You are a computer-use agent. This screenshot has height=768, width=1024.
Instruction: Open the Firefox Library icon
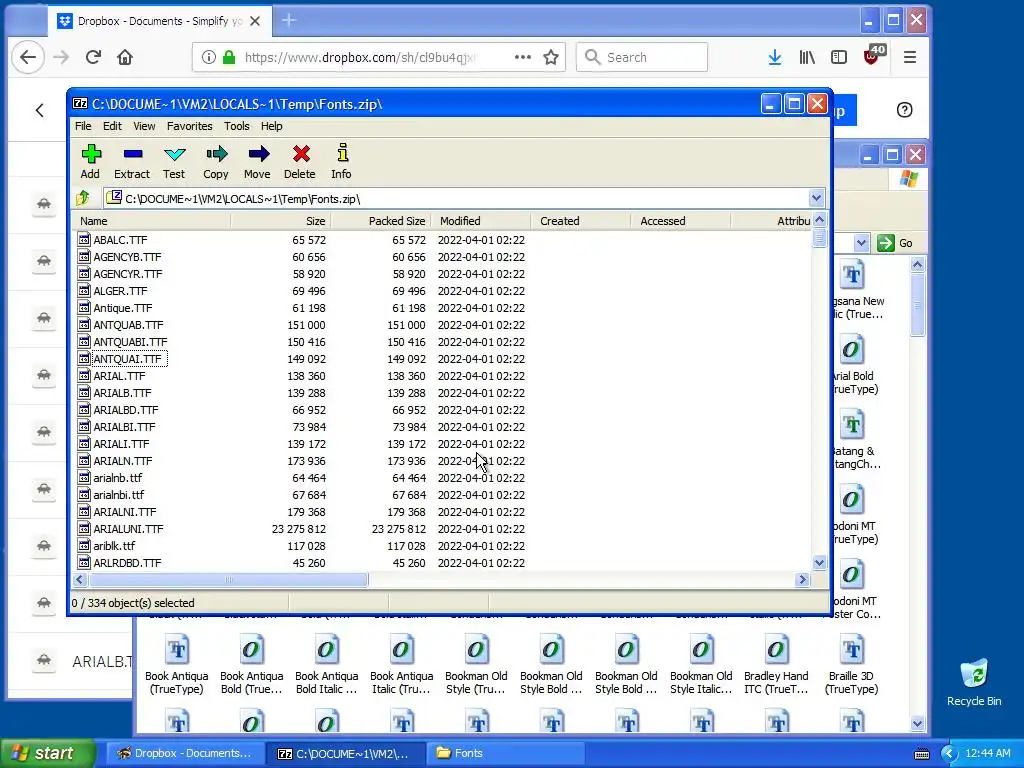tap(807, 57)
